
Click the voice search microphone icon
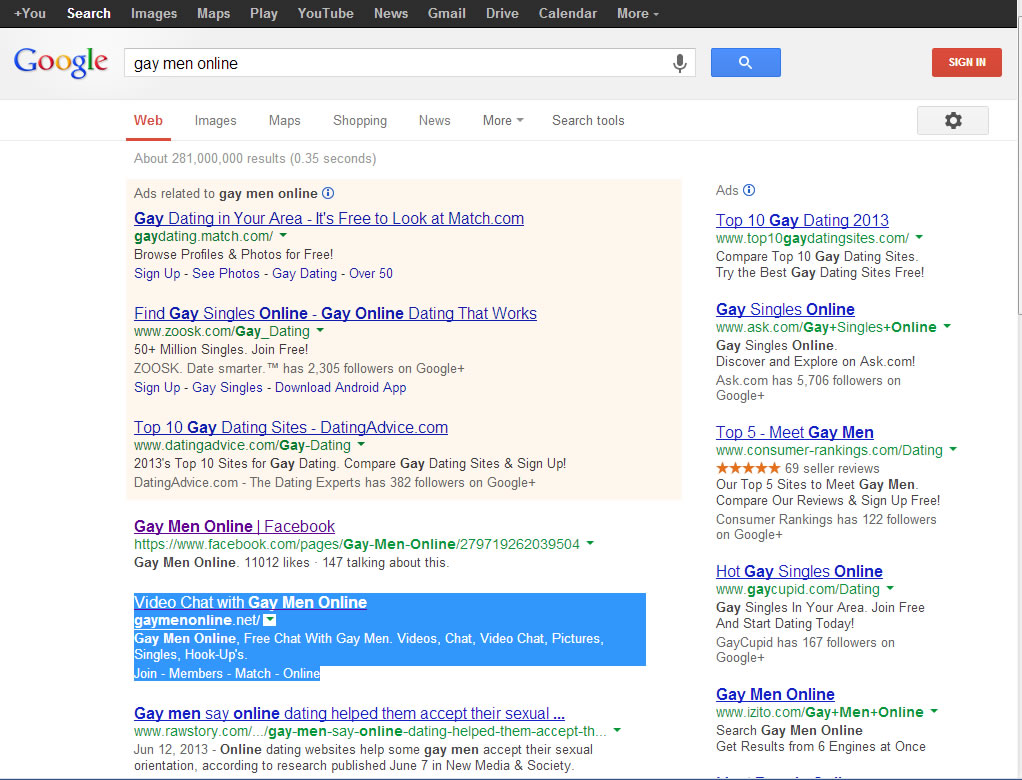click(x=680, y=63)
